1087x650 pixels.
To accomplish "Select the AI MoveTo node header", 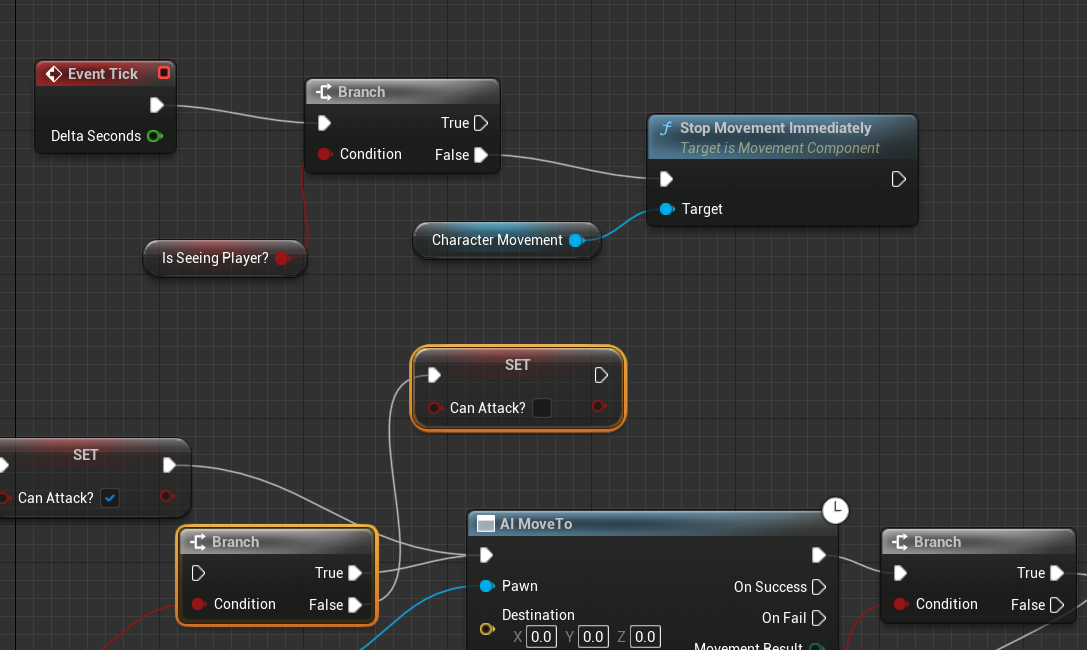I will click(536, 524).
